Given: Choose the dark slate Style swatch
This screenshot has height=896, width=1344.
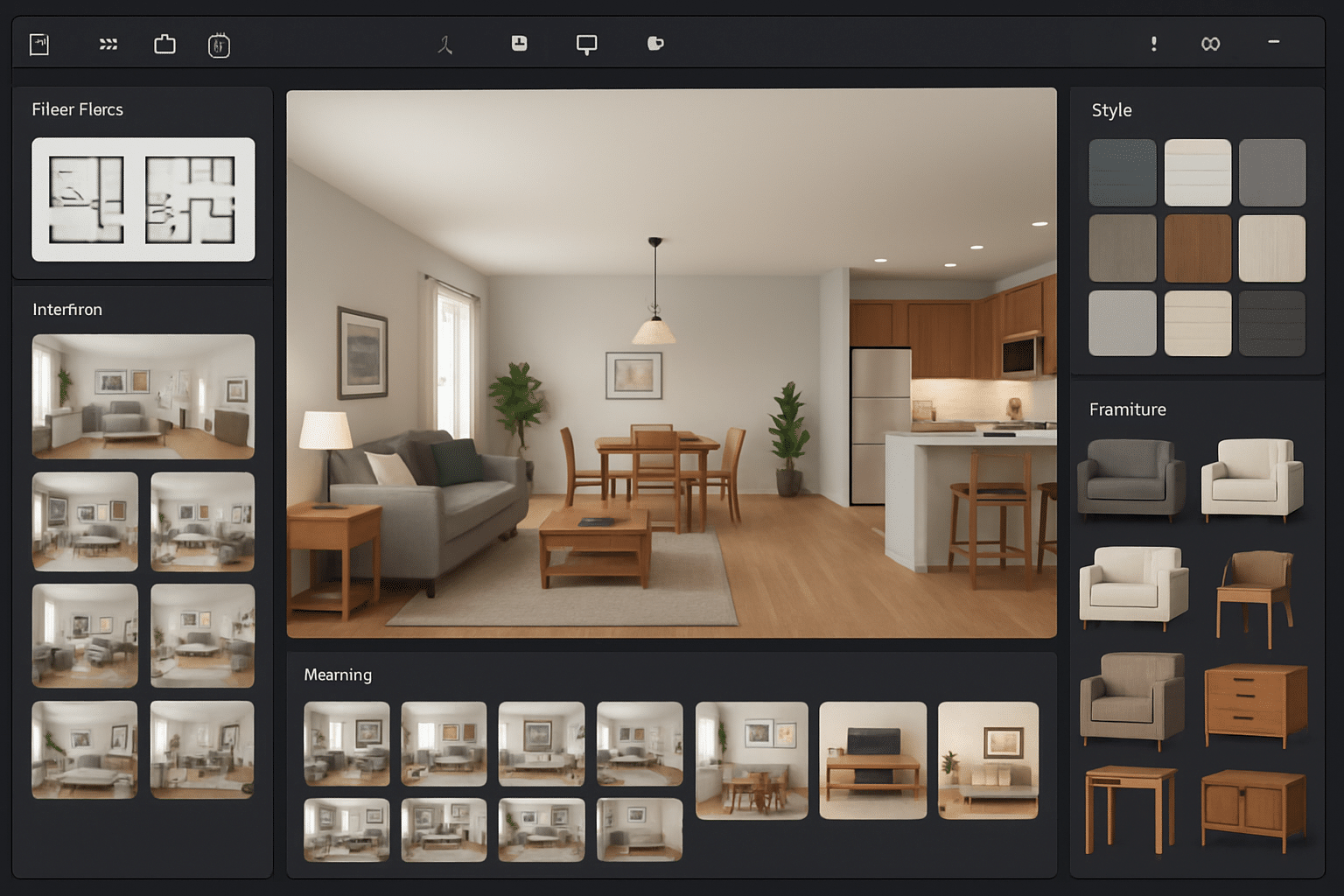Looking at the screenshot, I should [1123, 172].
